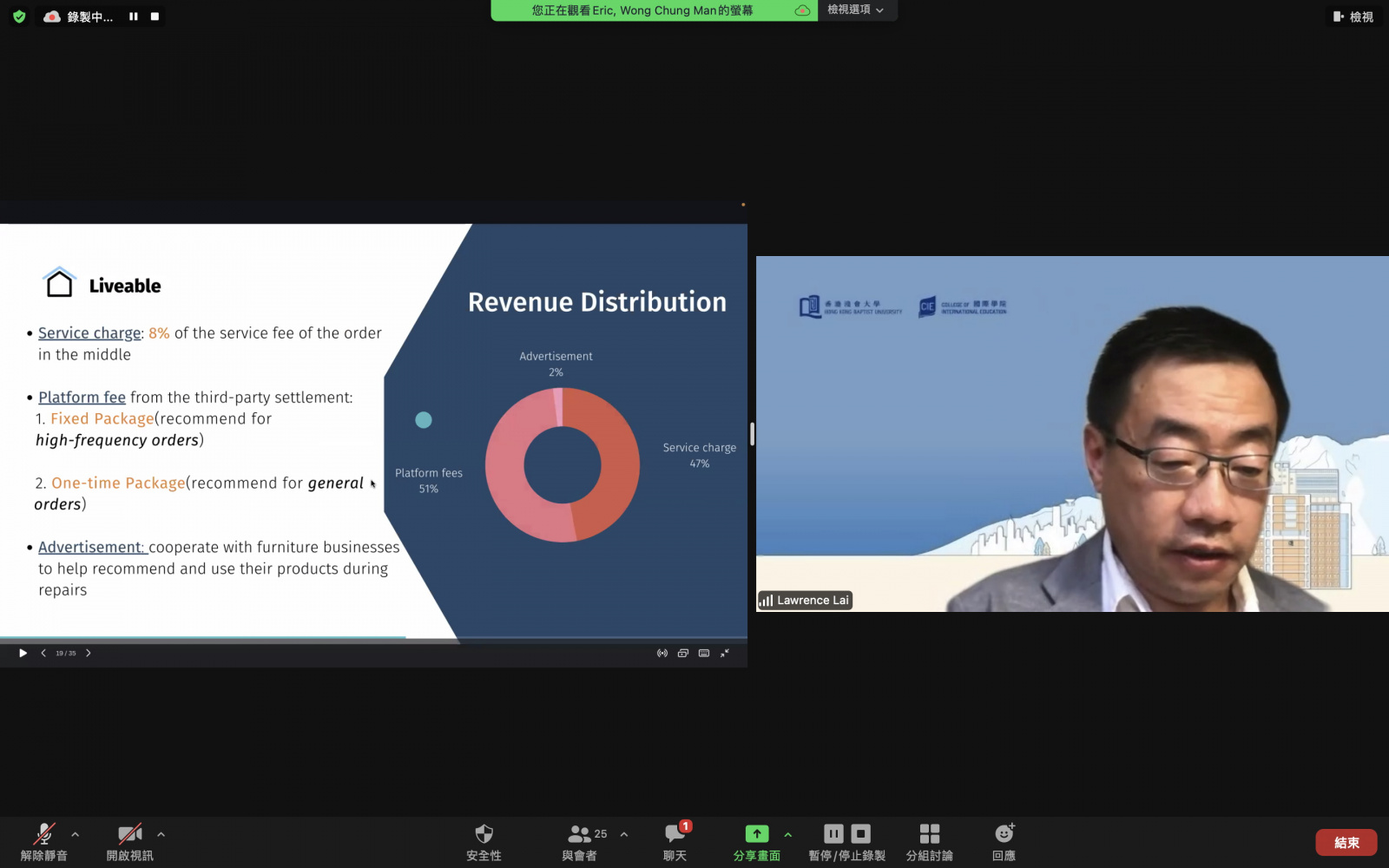Unmute microphone with 解除靜音 button

pos(43,842)
